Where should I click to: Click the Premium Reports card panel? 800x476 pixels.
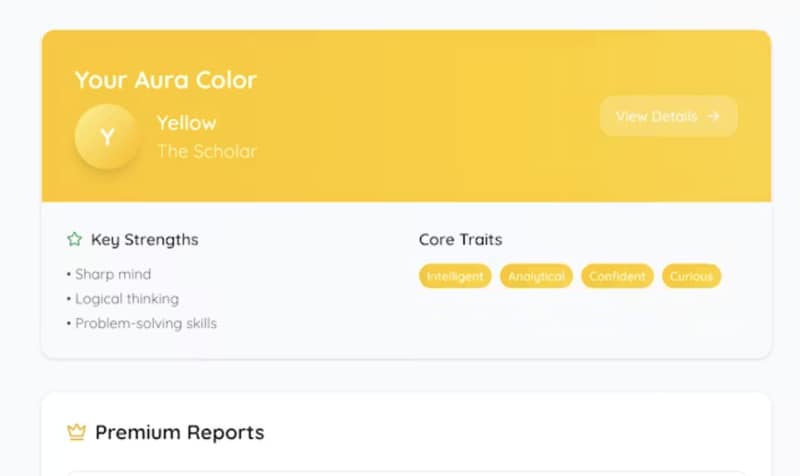click(x=406, y=434)
